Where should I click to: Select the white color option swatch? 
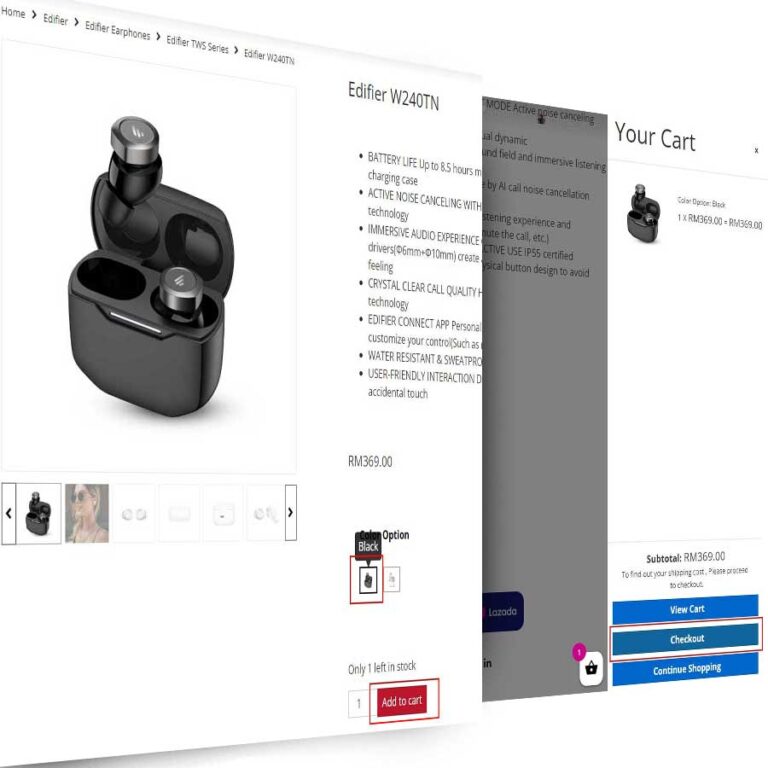coord(392,579)
